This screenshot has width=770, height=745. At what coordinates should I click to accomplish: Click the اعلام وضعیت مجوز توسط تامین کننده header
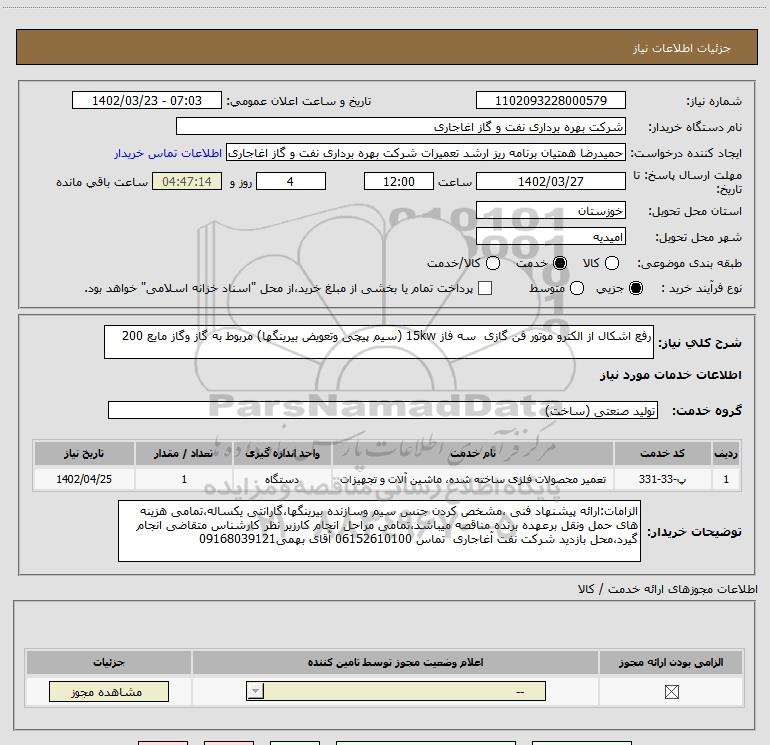(395, 662)
